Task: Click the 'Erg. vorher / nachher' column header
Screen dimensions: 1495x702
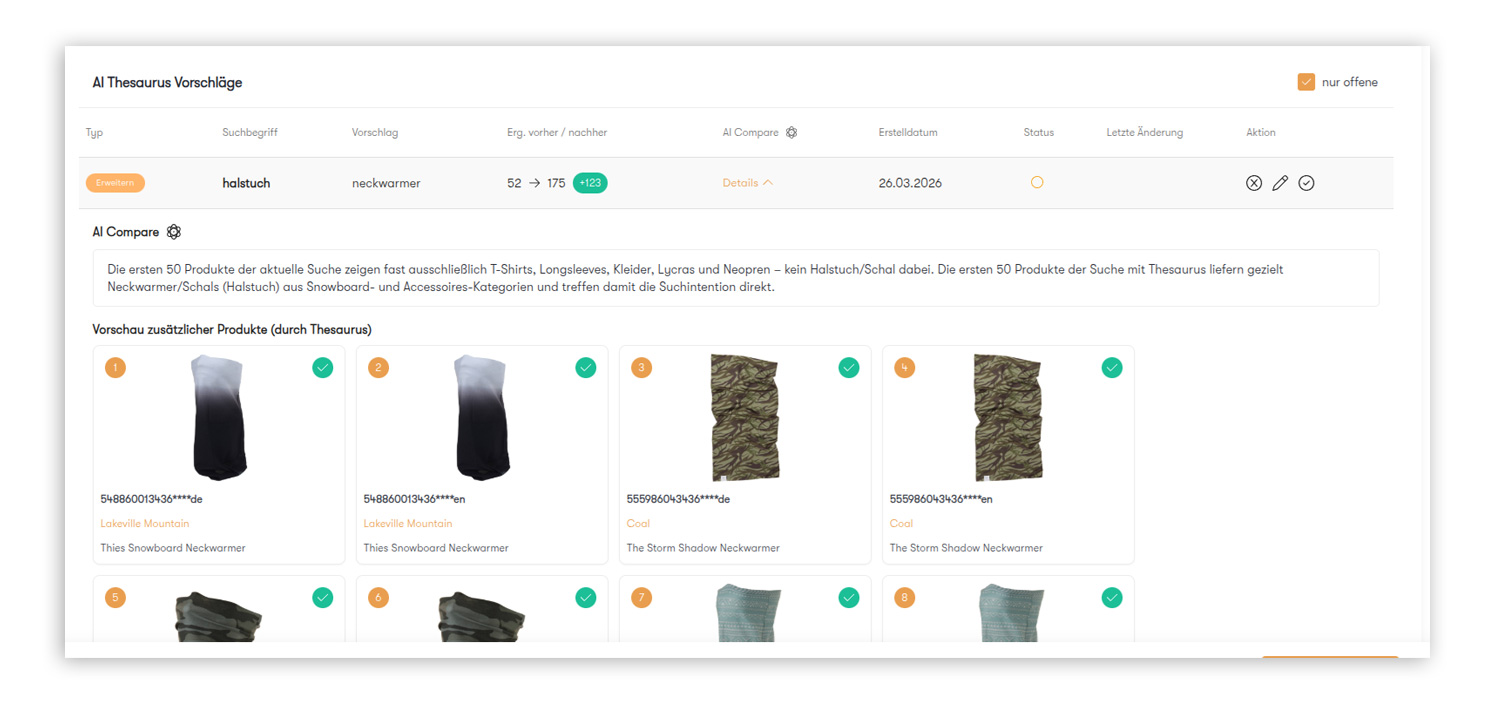Action: [557, 132]
